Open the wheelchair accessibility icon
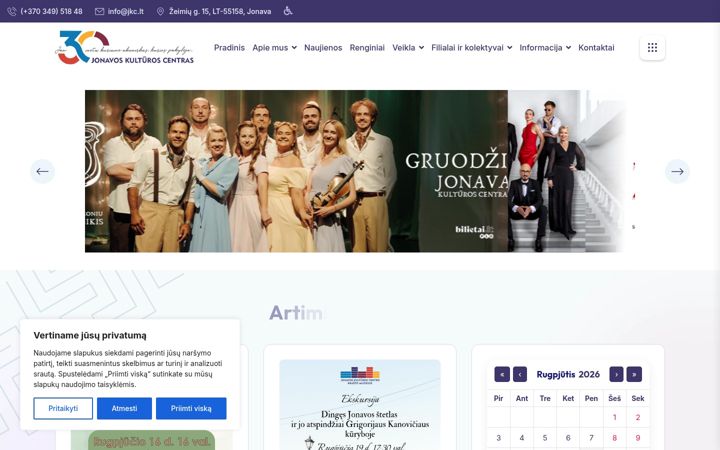Image resolution: width=720 pixels, height=450 pixels. click(288, 11)
